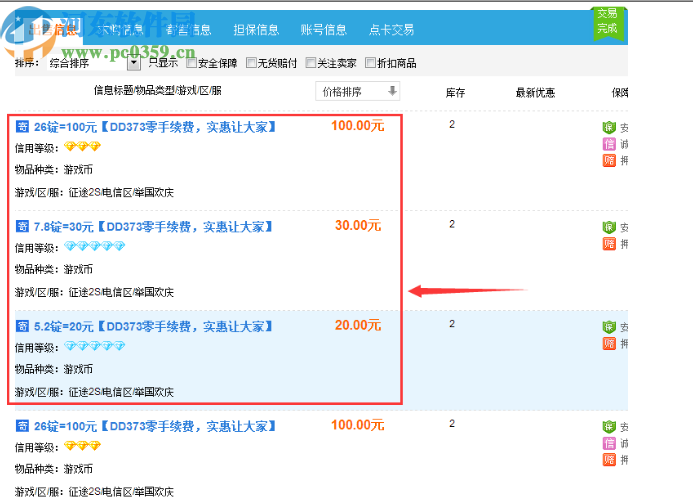693x504 pixels.
Task: Tick the 无货赔付 checkbox
Action: [x=251, y=63]
